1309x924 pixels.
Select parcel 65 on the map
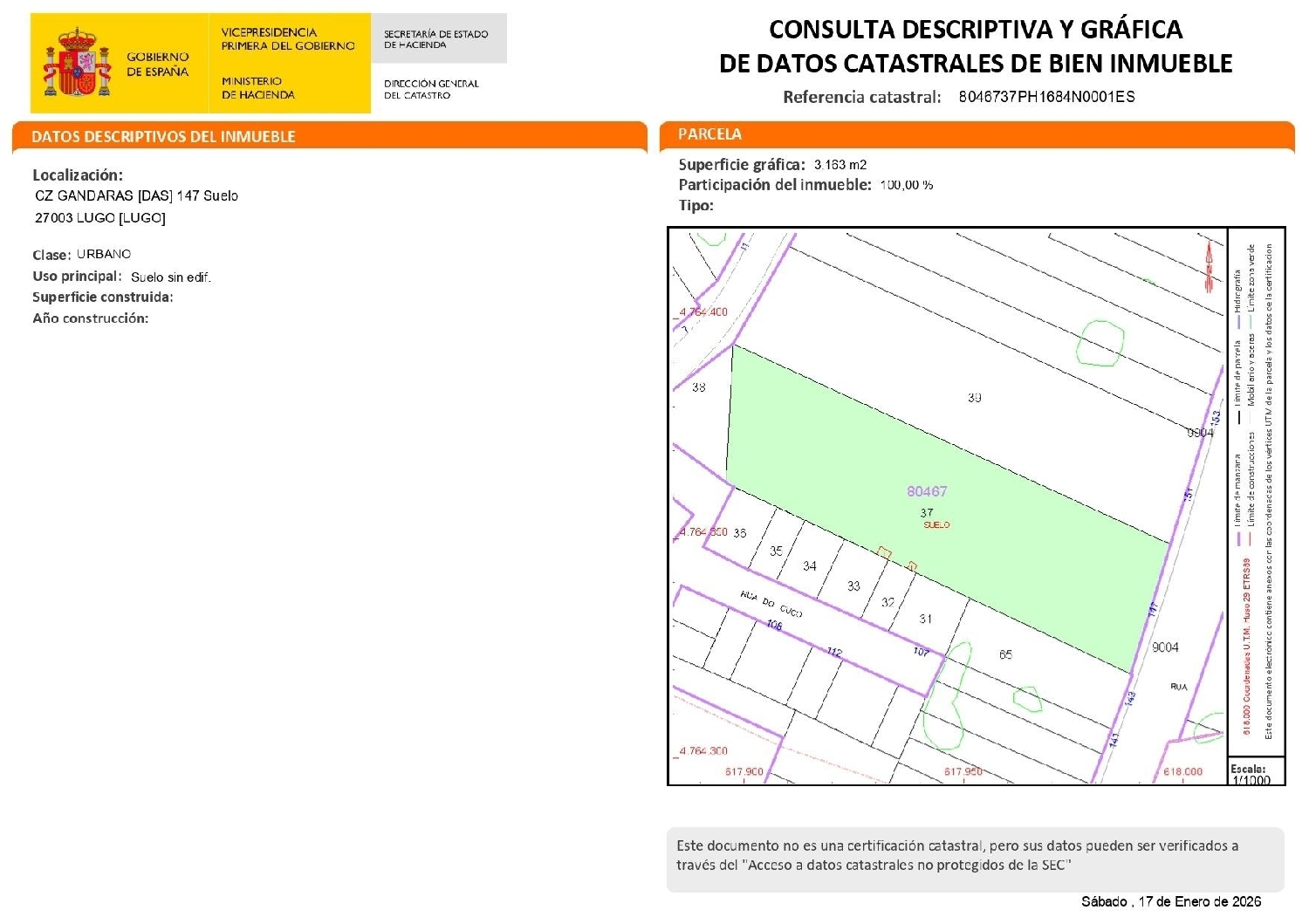1005,654
